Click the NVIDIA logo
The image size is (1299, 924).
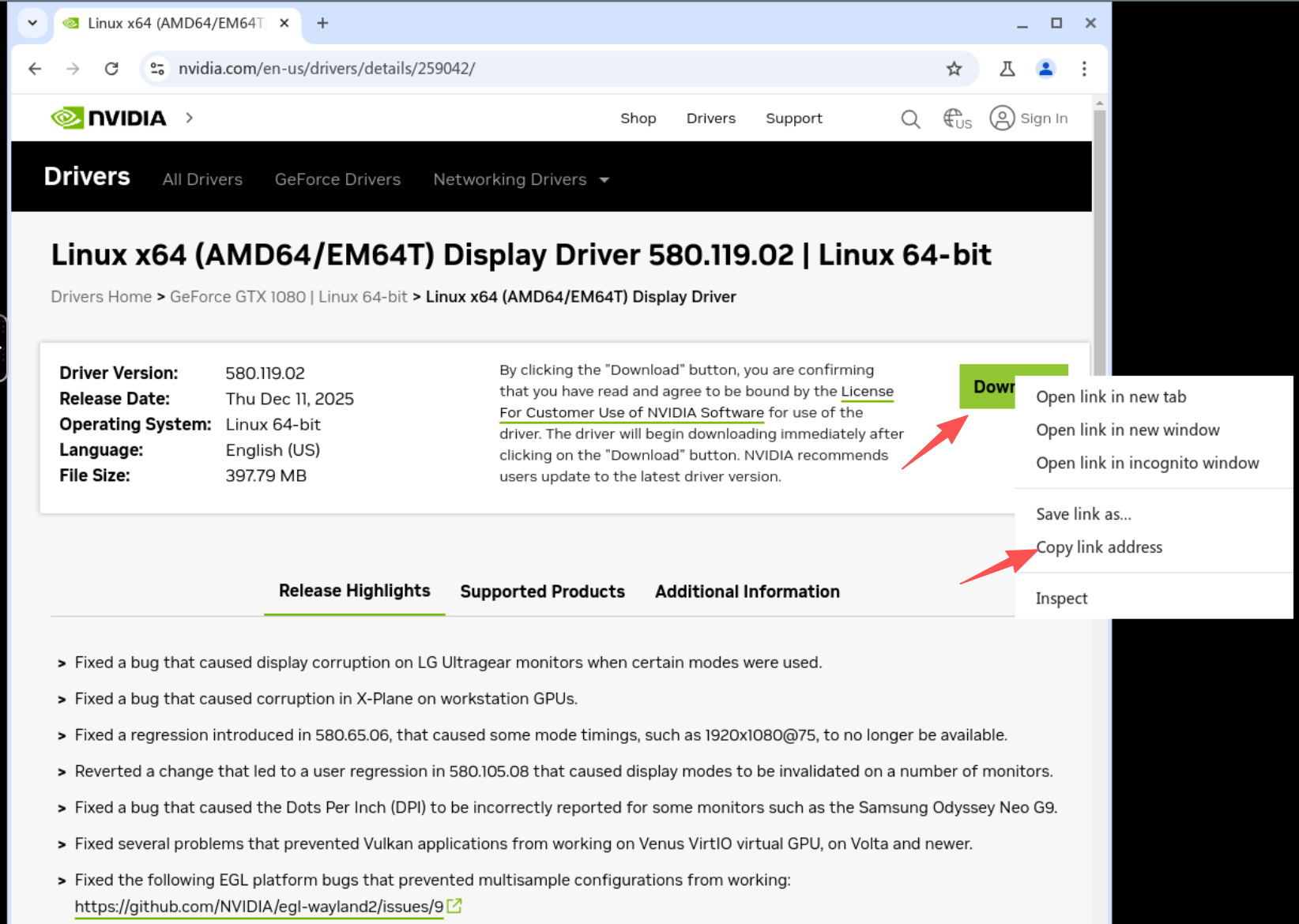pyautogui.click(x=109, y=118)
